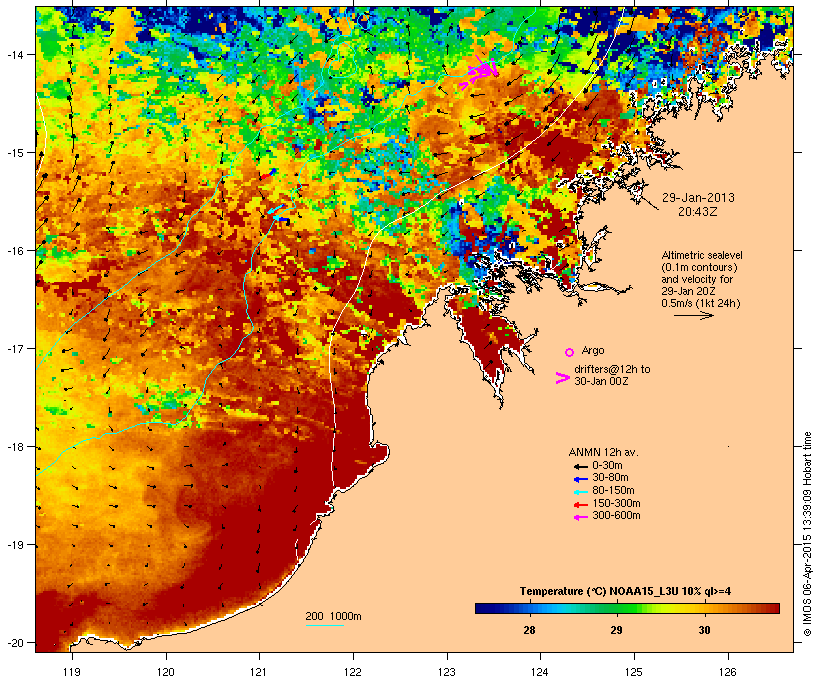Click the blue 30-80m arrow legend icon
The height and width of the screenshot is (680, 820).
click(580, 479)
